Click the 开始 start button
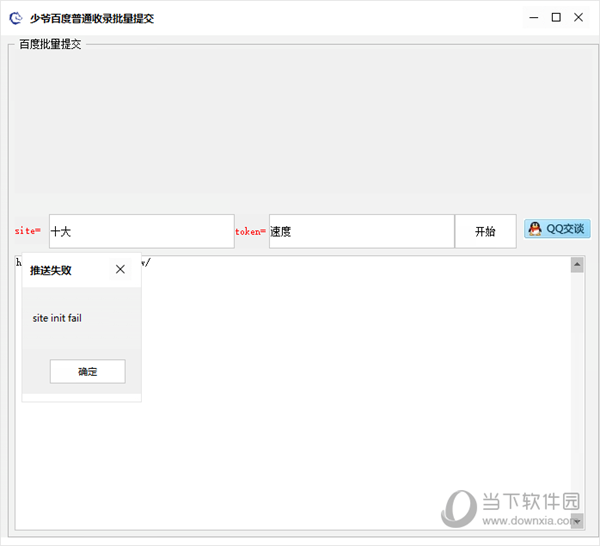This screenshot has width=600, height=546. coord(485,231)
